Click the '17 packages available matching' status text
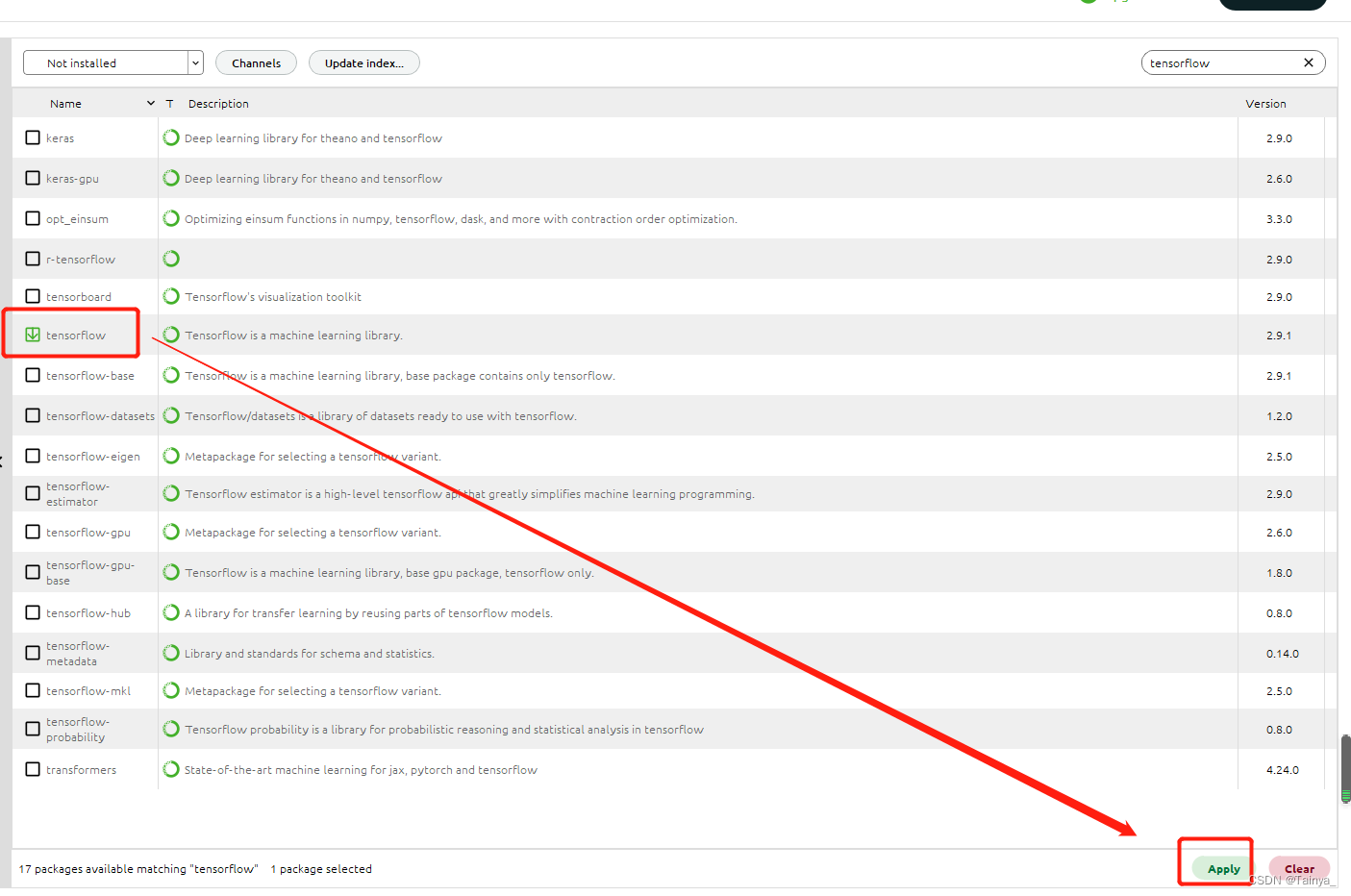This screenshot has width=1351, height=896. click(138, 869)
